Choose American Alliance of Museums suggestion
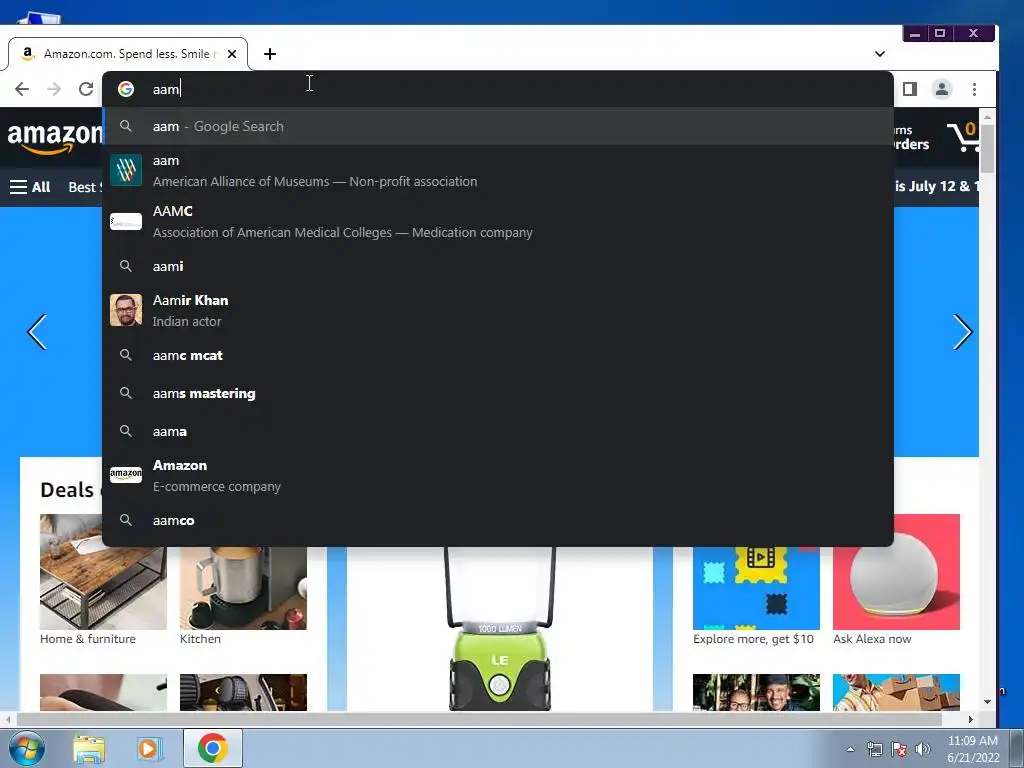Screen dimensions: 1024x768 click(x=498, y=170)
